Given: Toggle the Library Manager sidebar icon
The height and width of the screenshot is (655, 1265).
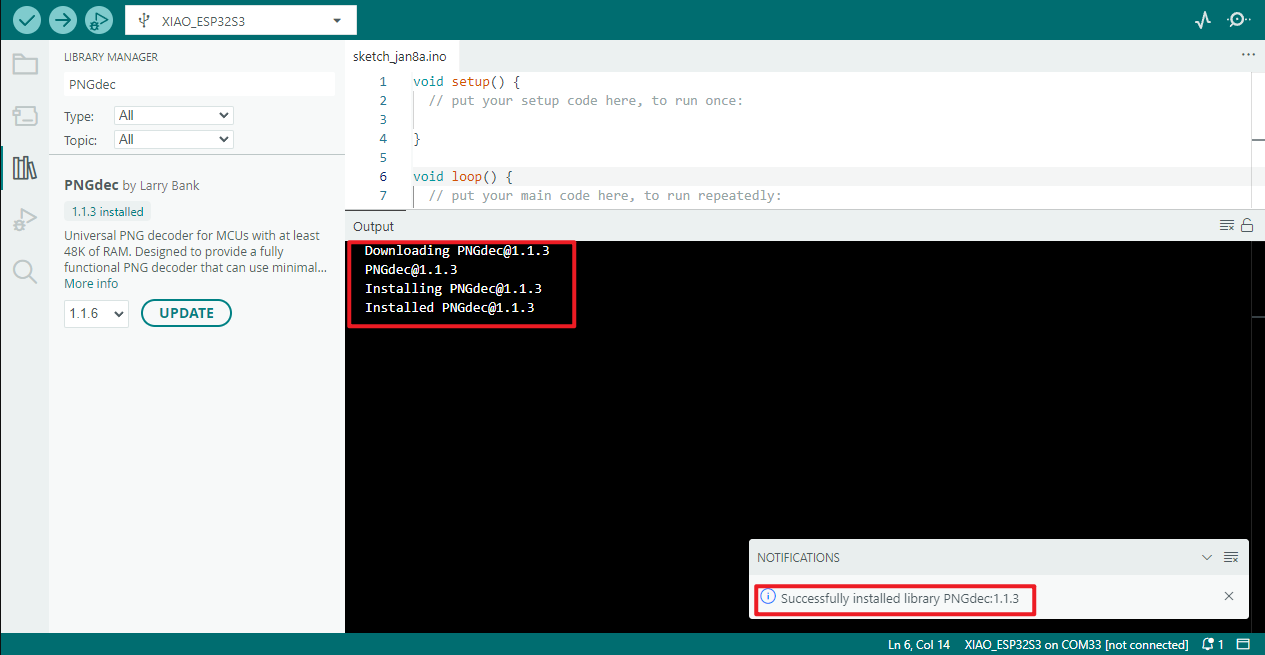Looking at the screenshot, I should pos(24,168).
